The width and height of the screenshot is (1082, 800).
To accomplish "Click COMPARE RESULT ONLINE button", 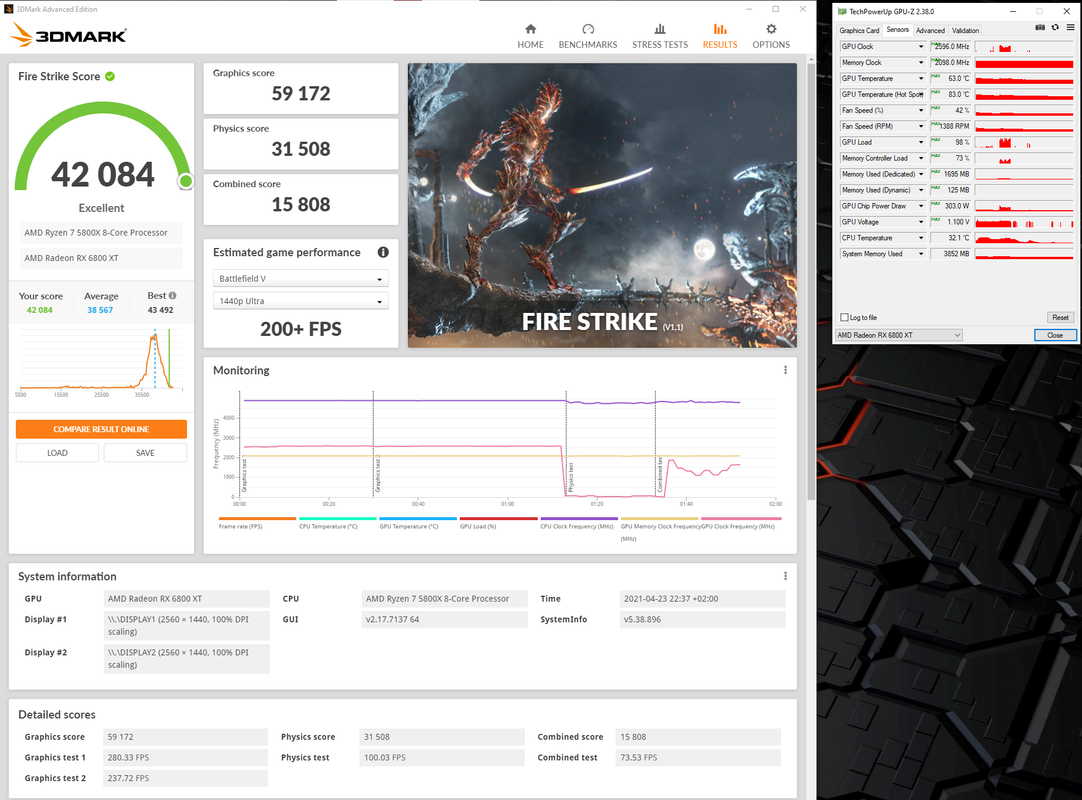I will click(x=101, y=429).
